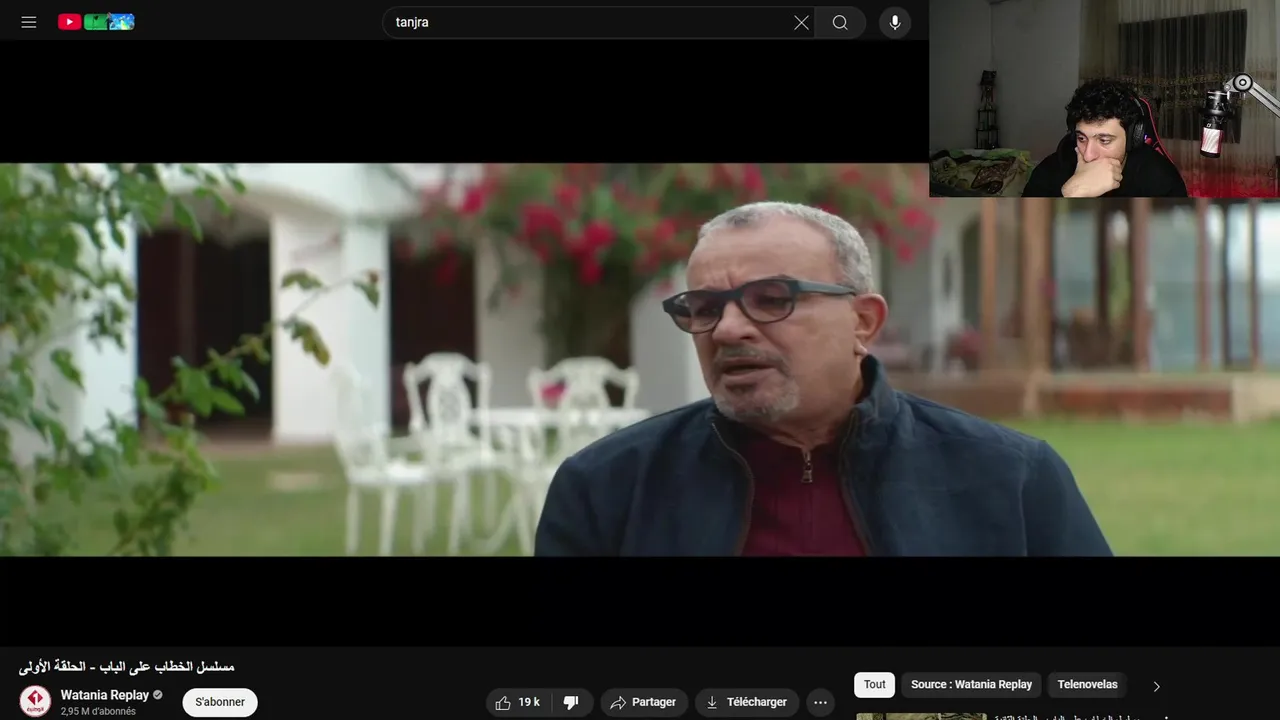Screen dimensions: 1280x720
Task: Click the Arabic video title text
Action: (127, 667)
